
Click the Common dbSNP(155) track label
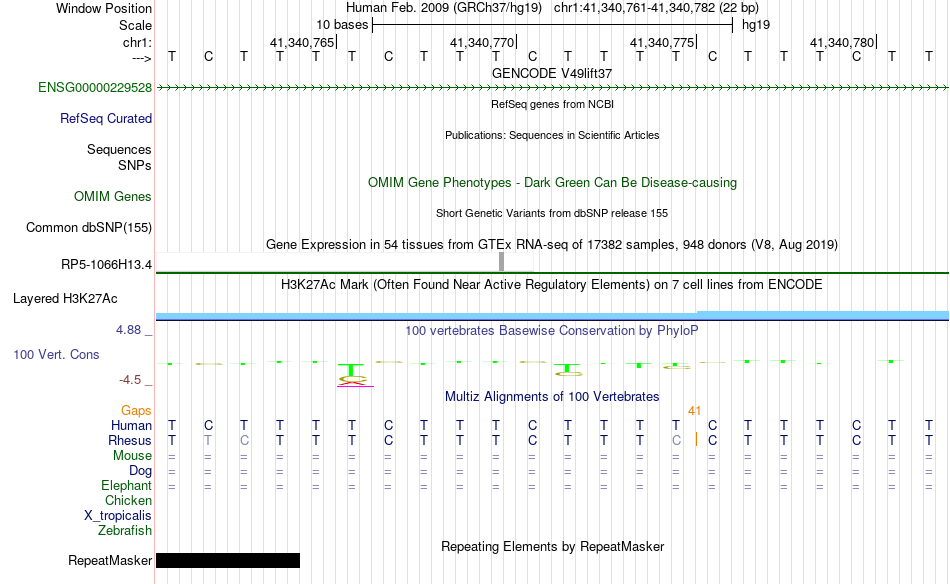[89, 227]
